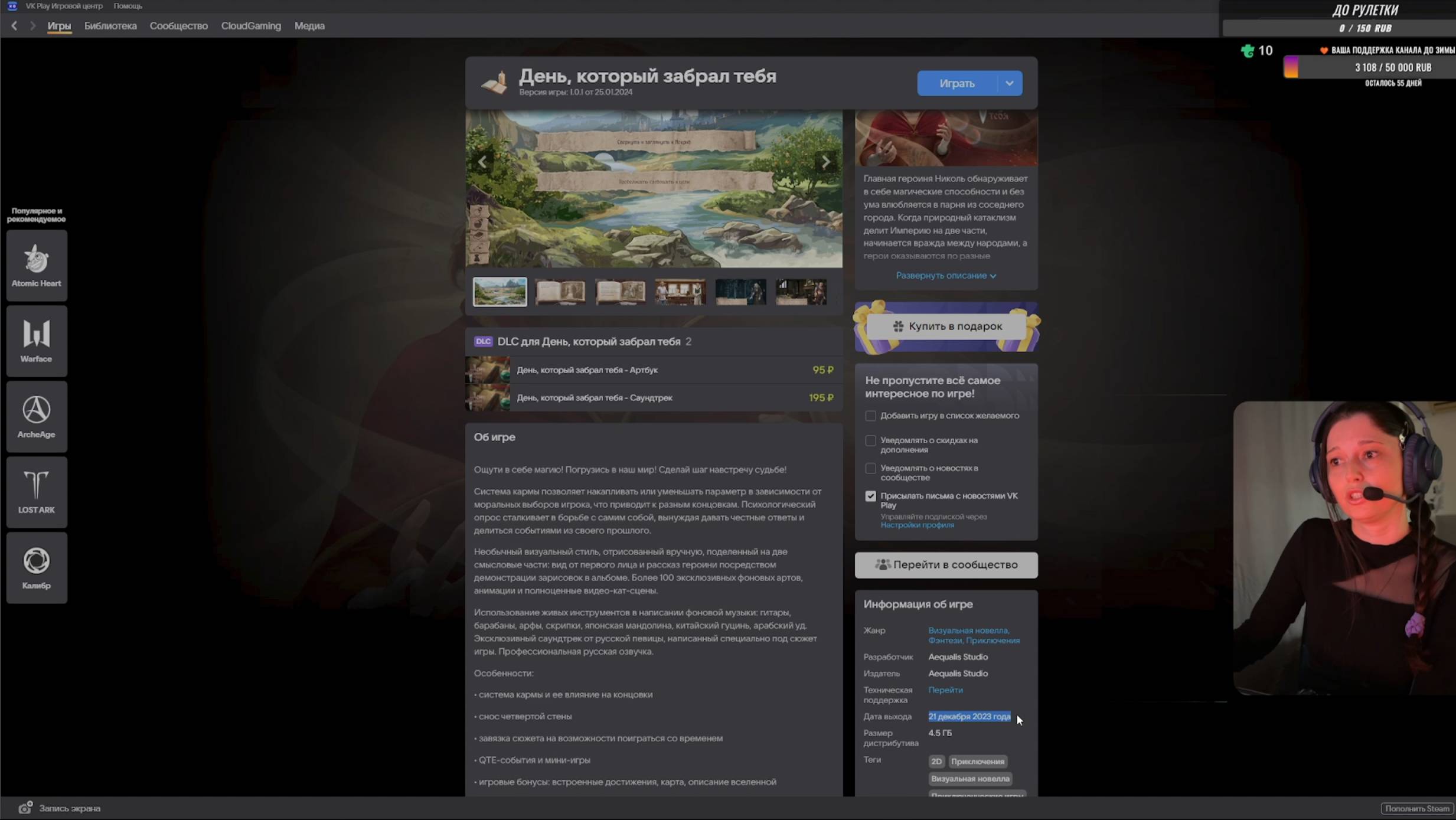The width and height of the screenshot is (1456, 820).
Task: Select the ArcheAge sidebar icon
Action: pos(36,416)
